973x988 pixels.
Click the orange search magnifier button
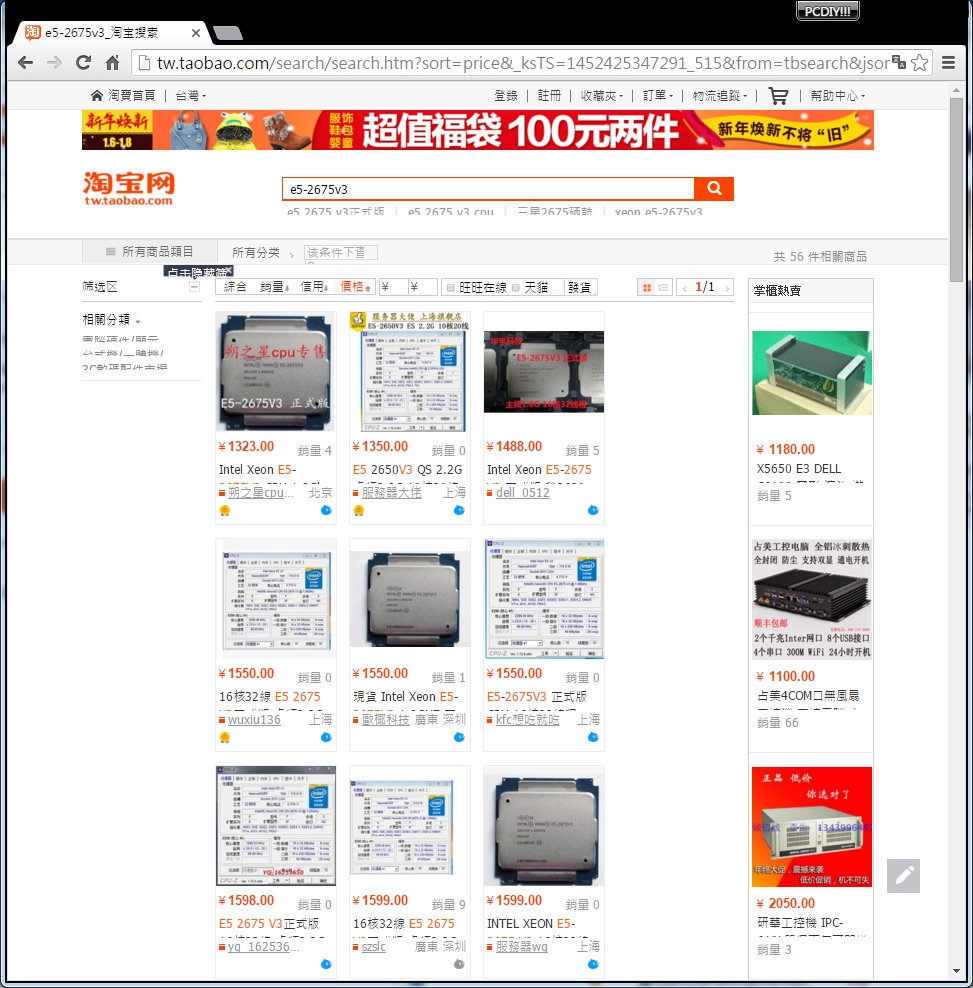[714, 188]
